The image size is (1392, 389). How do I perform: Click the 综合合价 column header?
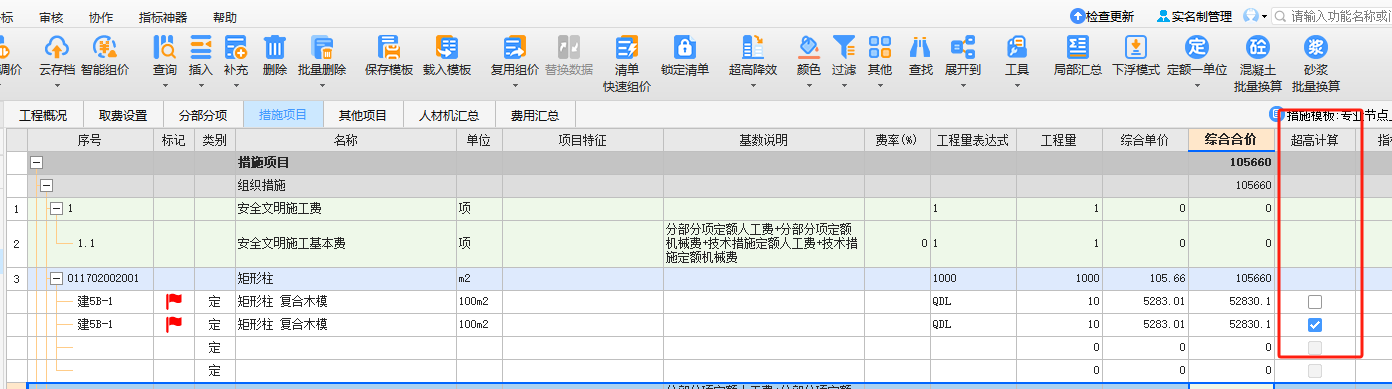[x=1231, y=140]
